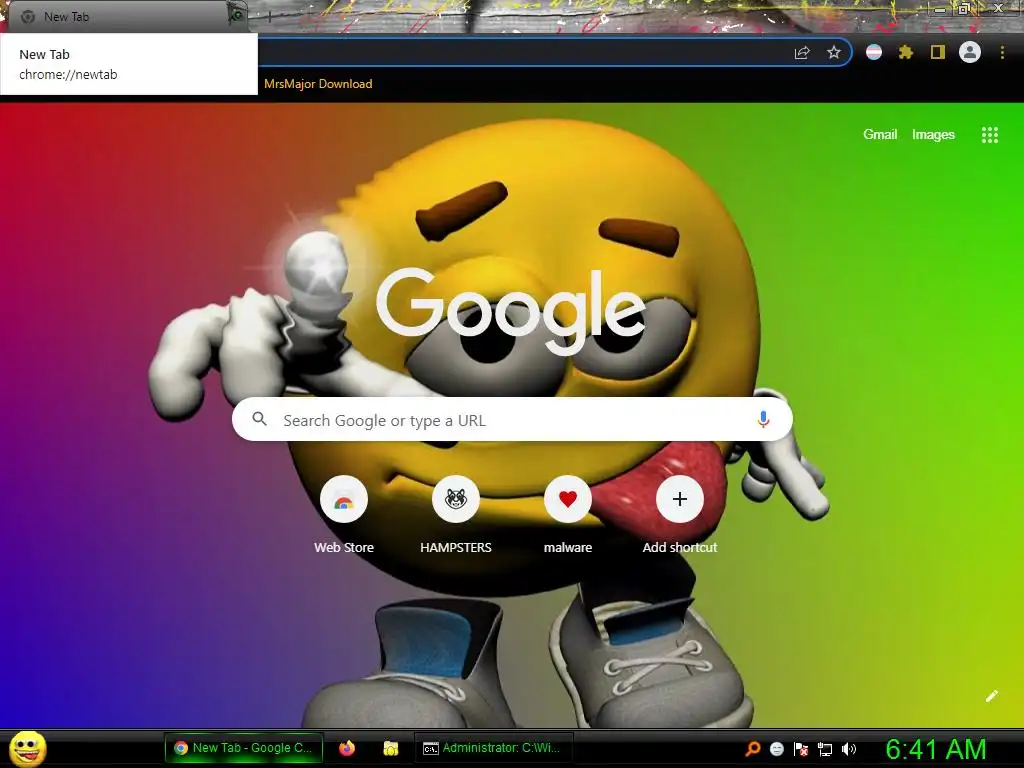Switch to the Administrator command prompt window
The height and width of the screenshot is (768, 1024).
(493, 748)
